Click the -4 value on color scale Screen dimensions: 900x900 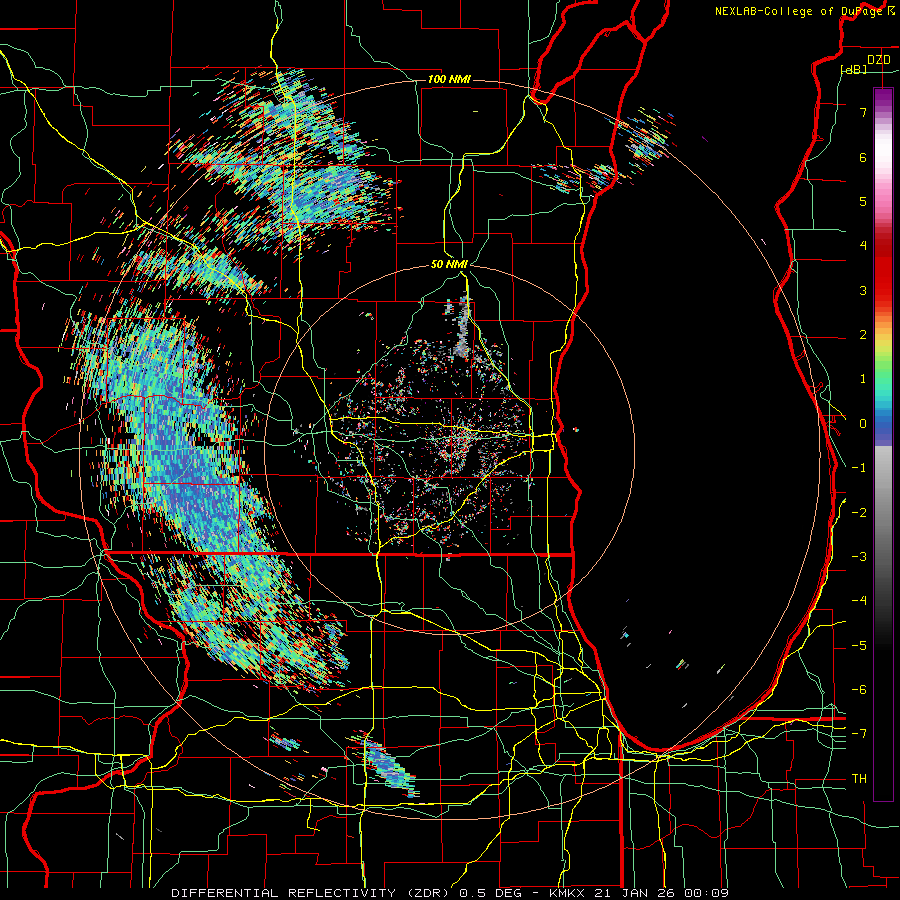859,601
